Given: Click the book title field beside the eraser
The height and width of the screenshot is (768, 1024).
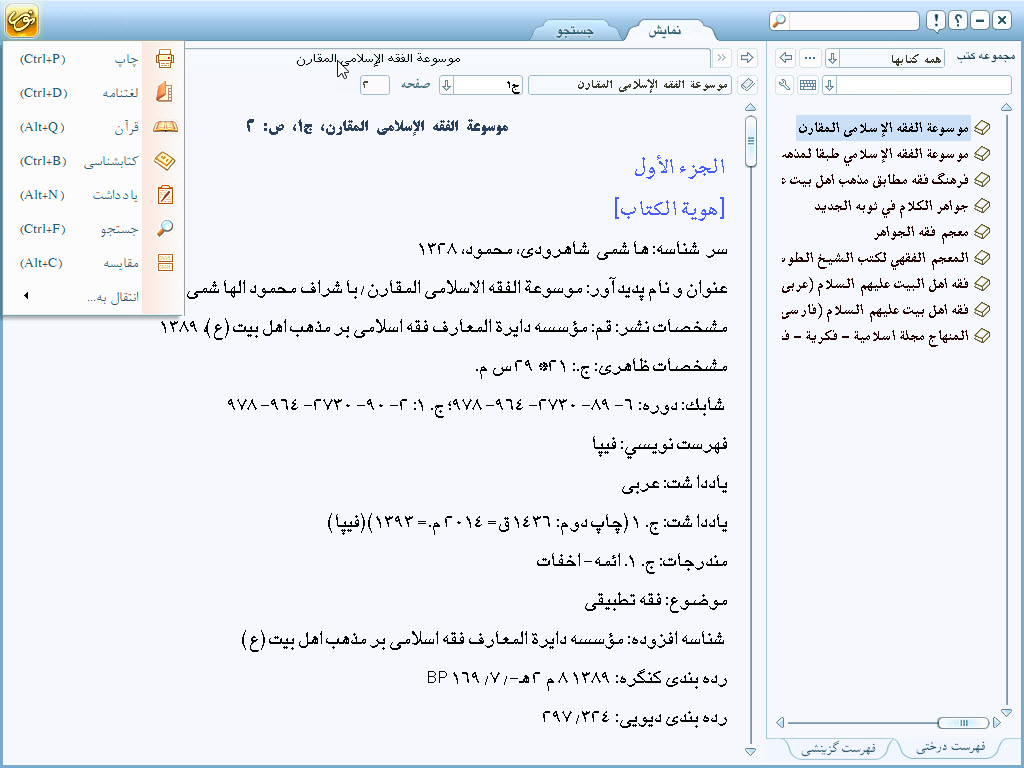Looking at the screenshot, I should (630, 85).
